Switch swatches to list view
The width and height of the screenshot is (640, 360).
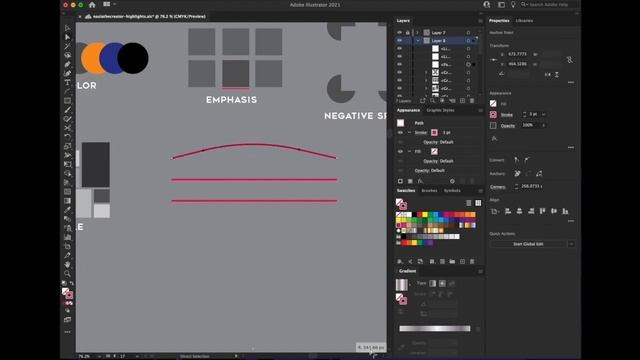[x=469, y=203]
